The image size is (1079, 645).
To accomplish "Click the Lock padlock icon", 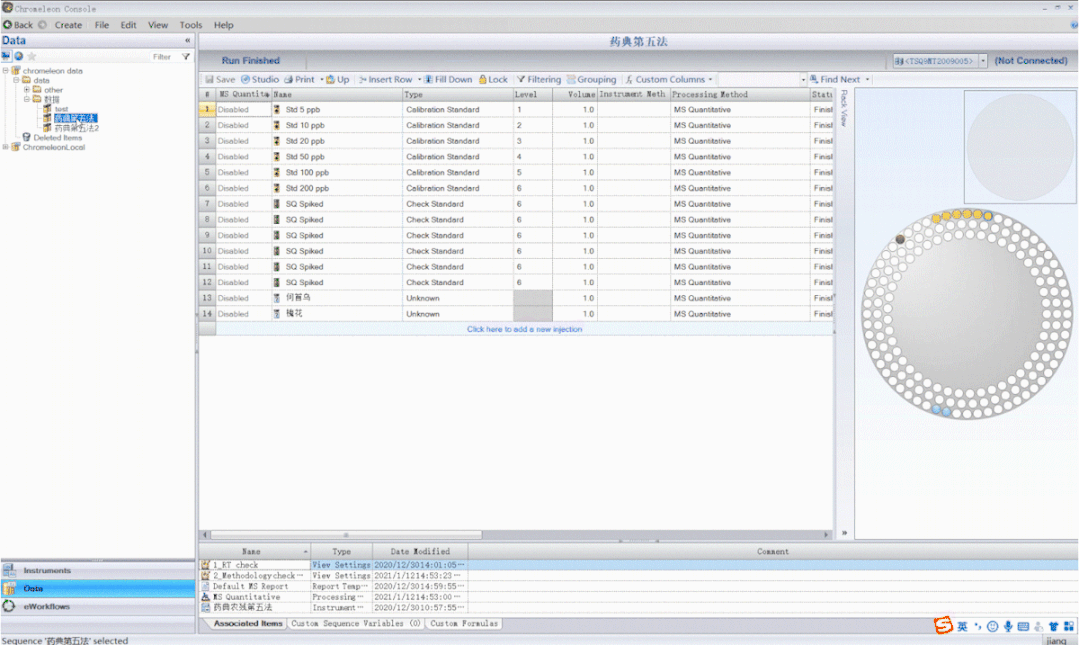I will pos(483,79).
